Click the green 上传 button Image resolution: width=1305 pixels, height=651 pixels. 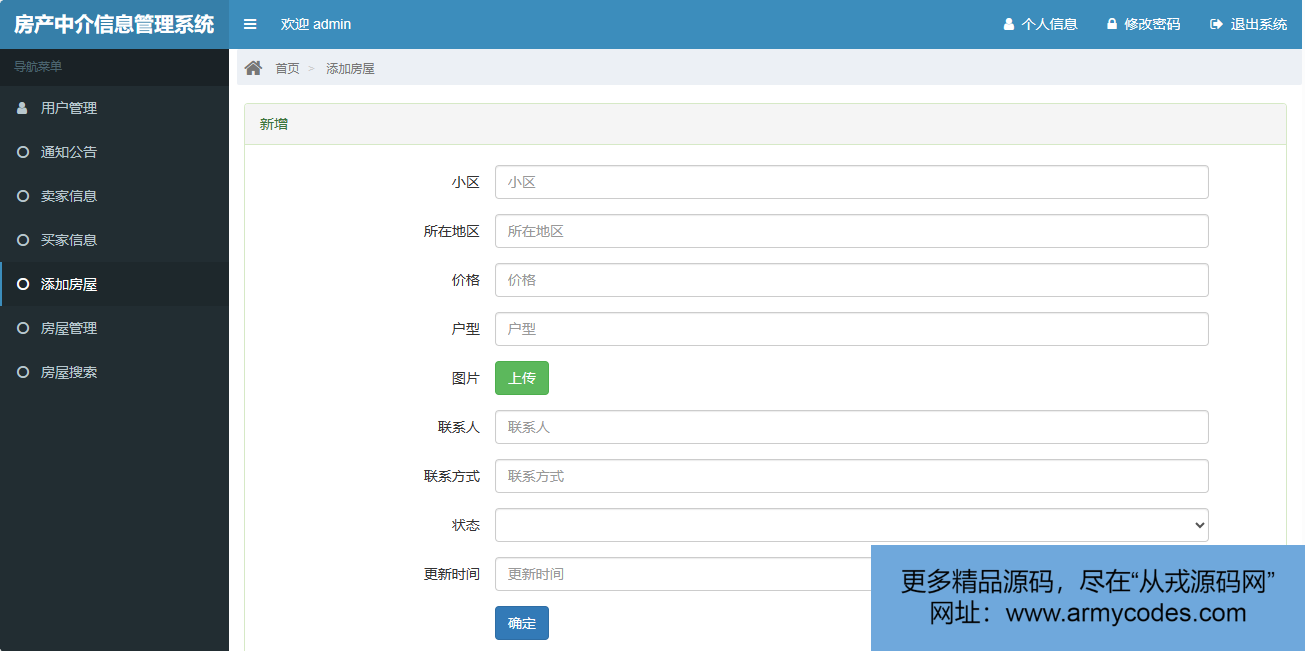[522, 378]
